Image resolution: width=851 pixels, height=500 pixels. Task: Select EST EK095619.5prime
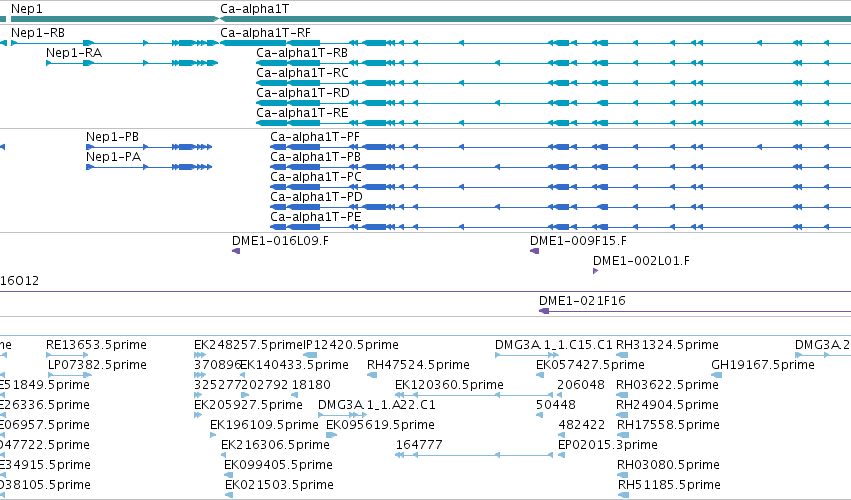pos(380,426)
